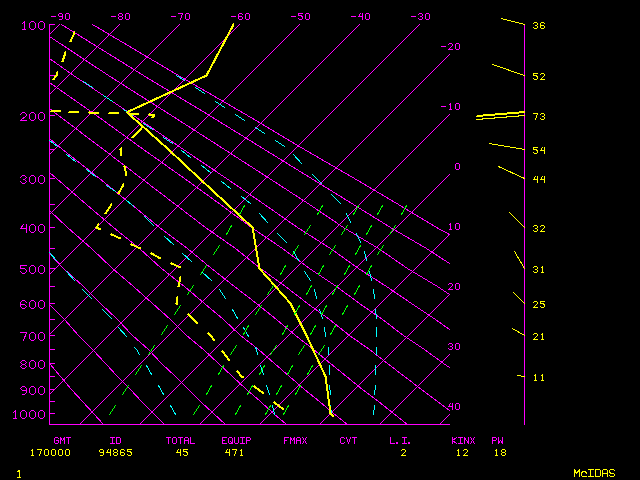Click the wind barb beside value 36
The image size is (640, 480).
click(x=512, y=22)
